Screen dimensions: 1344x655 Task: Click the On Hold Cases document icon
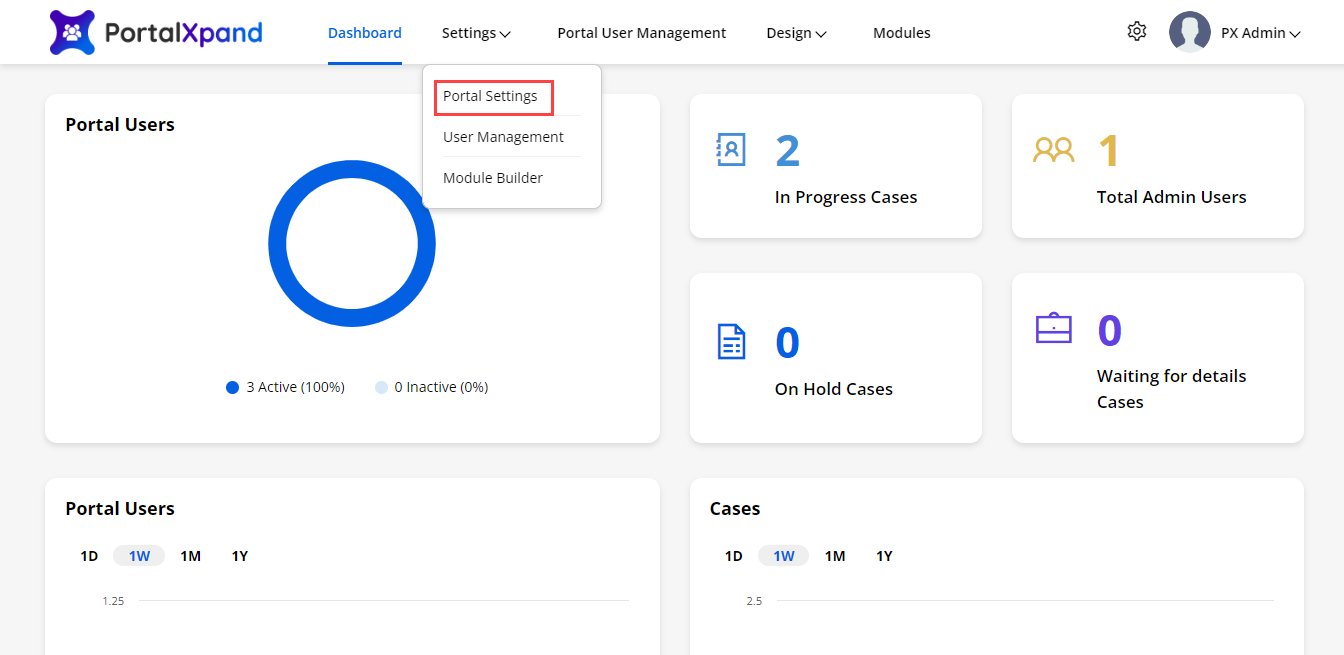(x=731, y=342)
